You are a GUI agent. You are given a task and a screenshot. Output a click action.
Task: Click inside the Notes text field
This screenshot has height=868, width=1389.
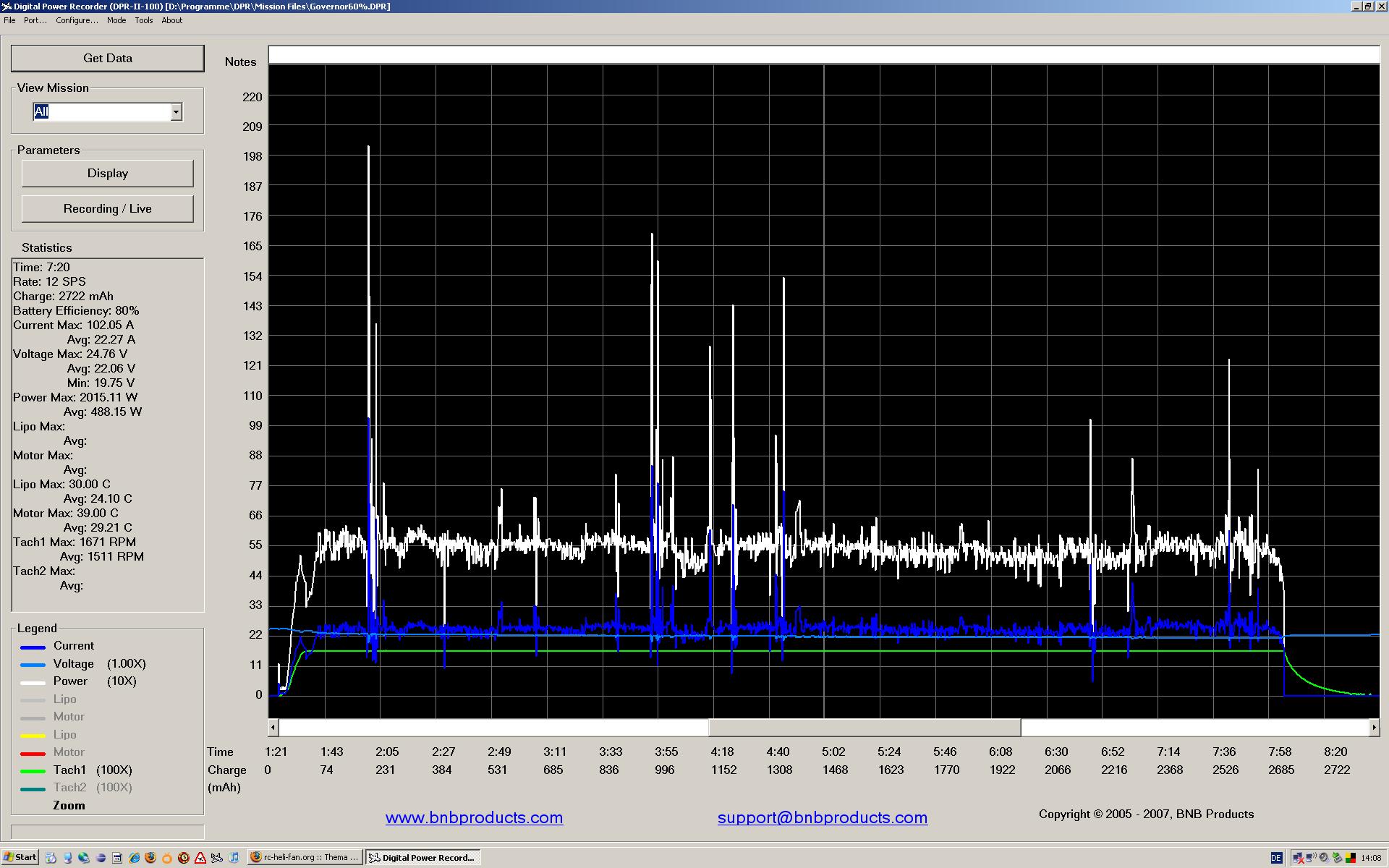(x=824, y=55)
